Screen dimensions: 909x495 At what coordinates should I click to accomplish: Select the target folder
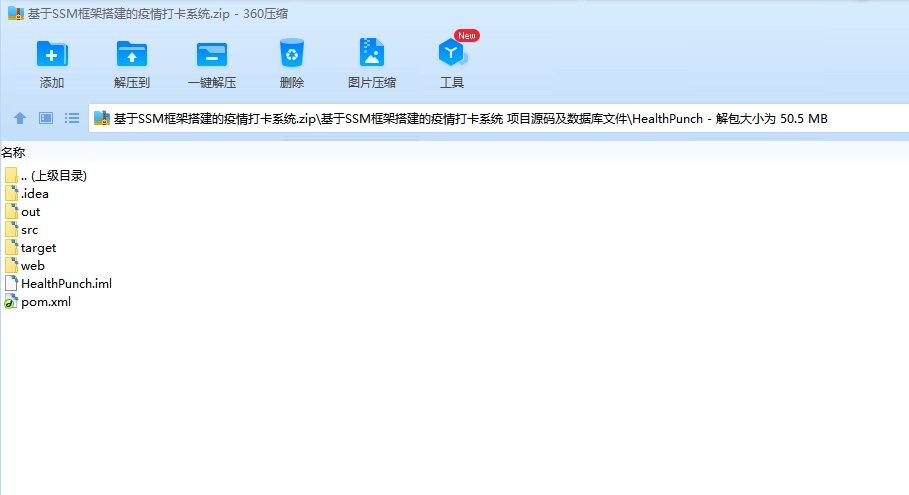[x=31, y=248]
